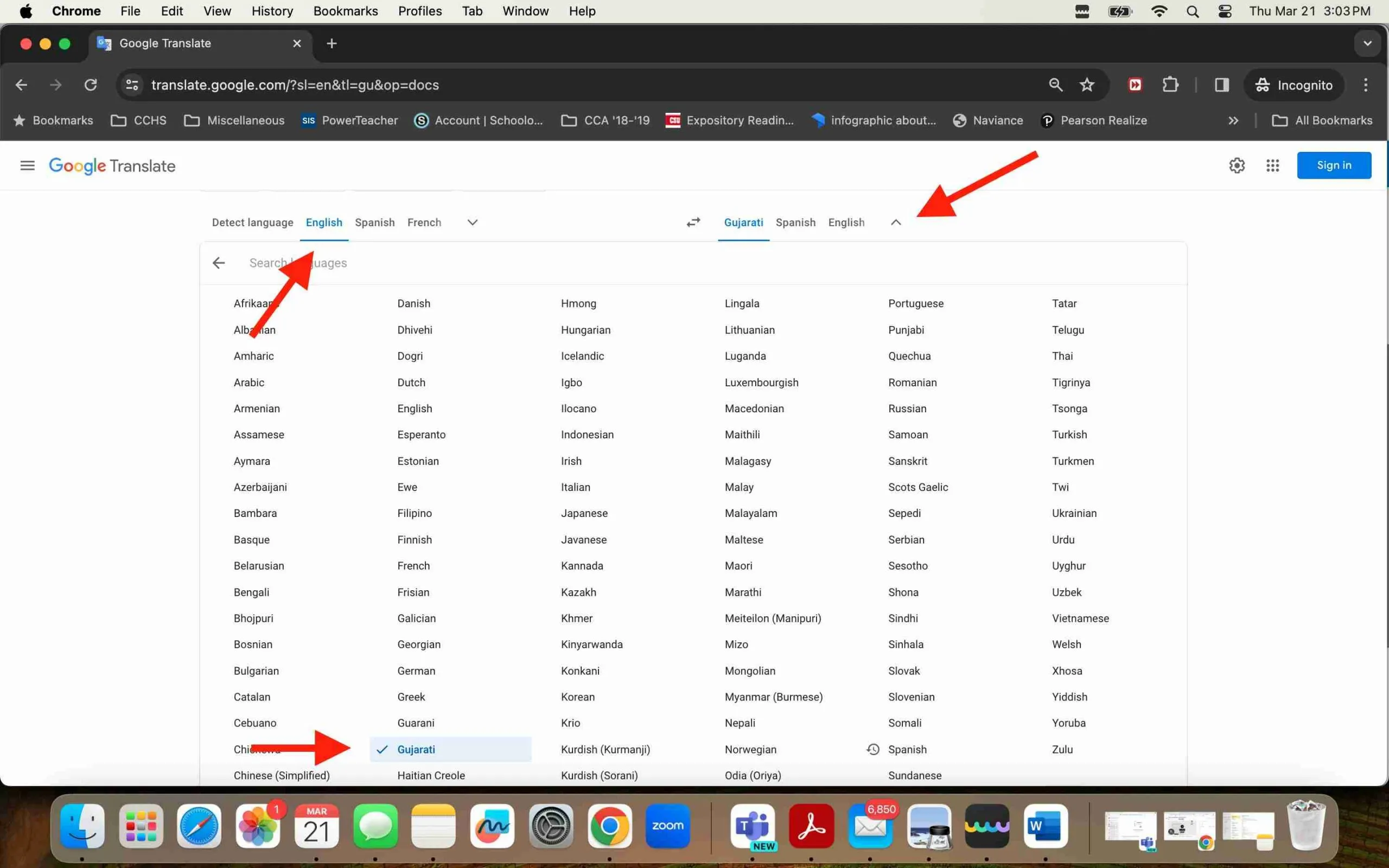Open Launchpad from dock
Screen dimensions: 1389x868
(x=141, y=826)
